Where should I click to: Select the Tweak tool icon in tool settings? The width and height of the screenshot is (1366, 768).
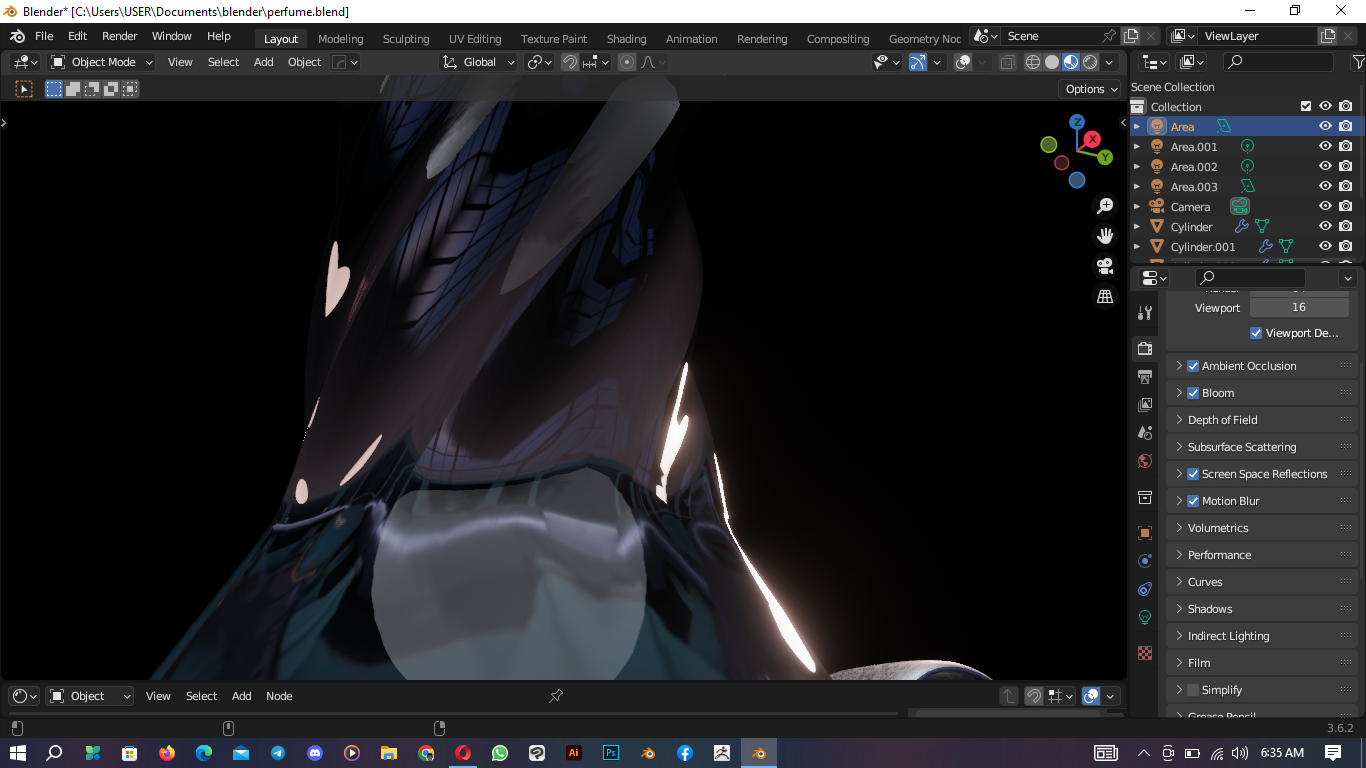[x=24, y=89]
